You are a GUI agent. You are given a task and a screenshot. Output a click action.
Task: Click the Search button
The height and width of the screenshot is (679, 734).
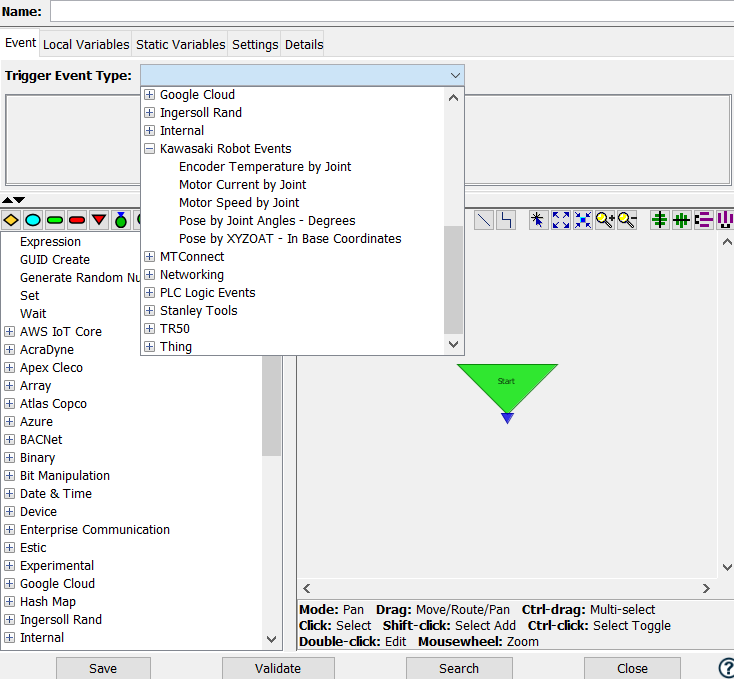(459, 668)
